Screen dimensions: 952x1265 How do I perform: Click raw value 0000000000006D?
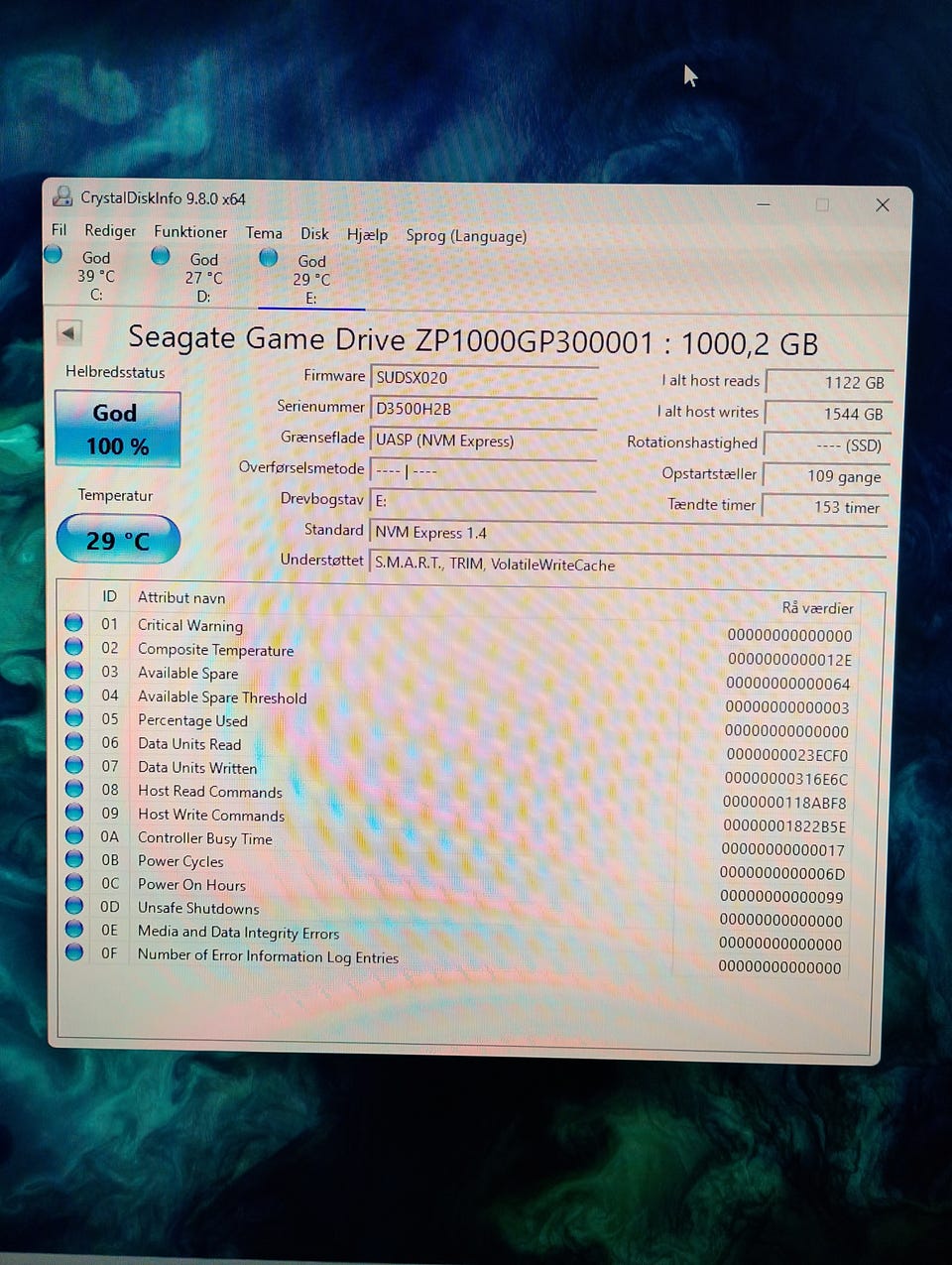(782, 874)
